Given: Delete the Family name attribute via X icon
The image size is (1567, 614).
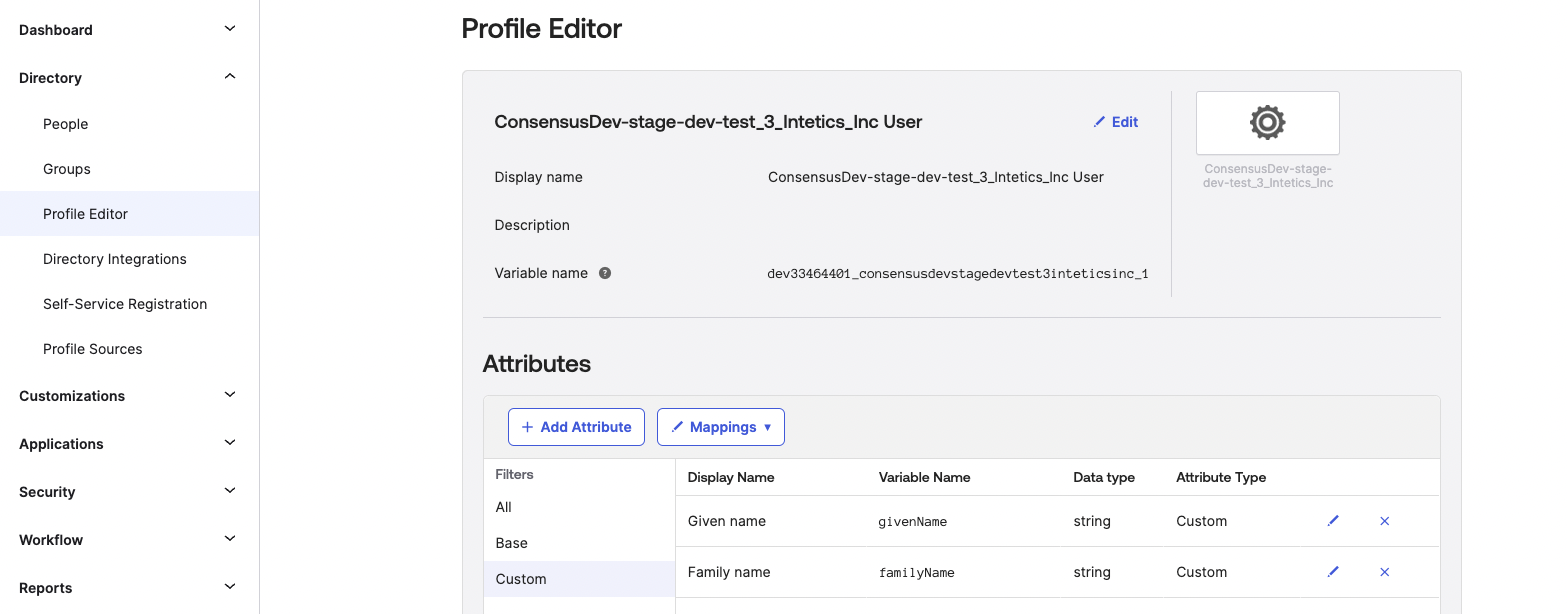Looking at the screenshot, I should point(1384,571).
